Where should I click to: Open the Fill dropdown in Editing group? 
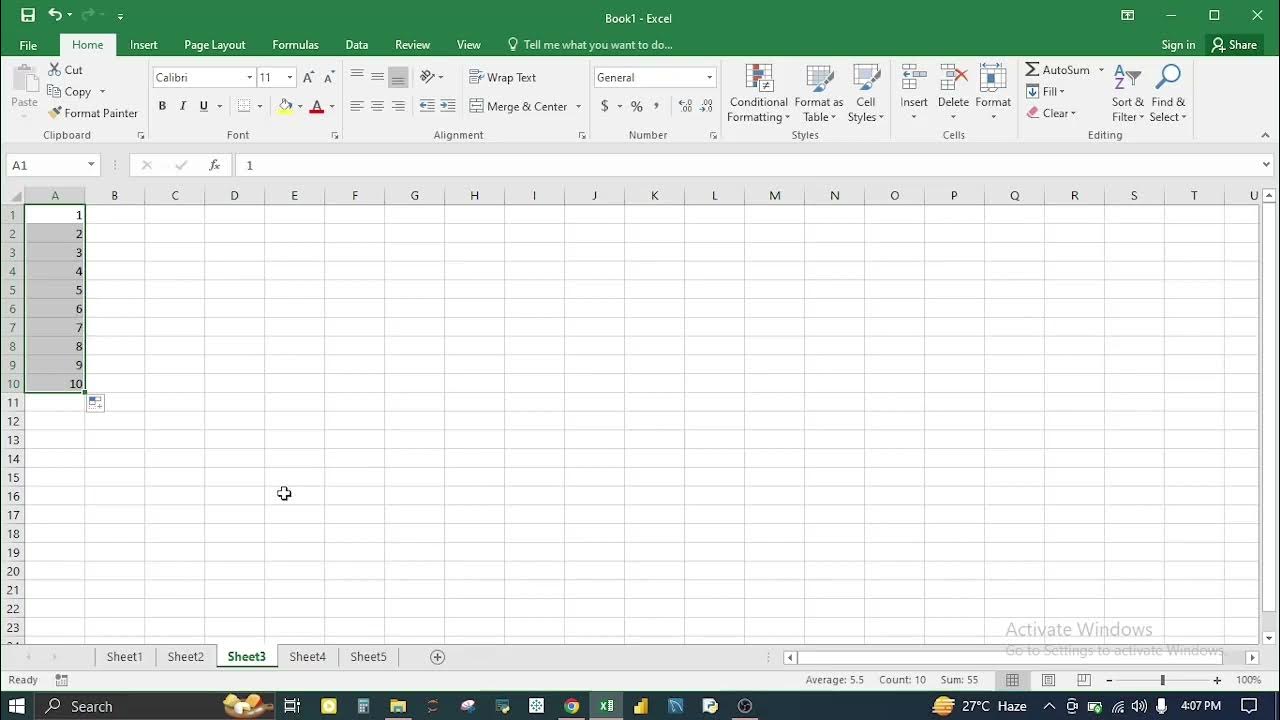click(x=1046, y=91)
